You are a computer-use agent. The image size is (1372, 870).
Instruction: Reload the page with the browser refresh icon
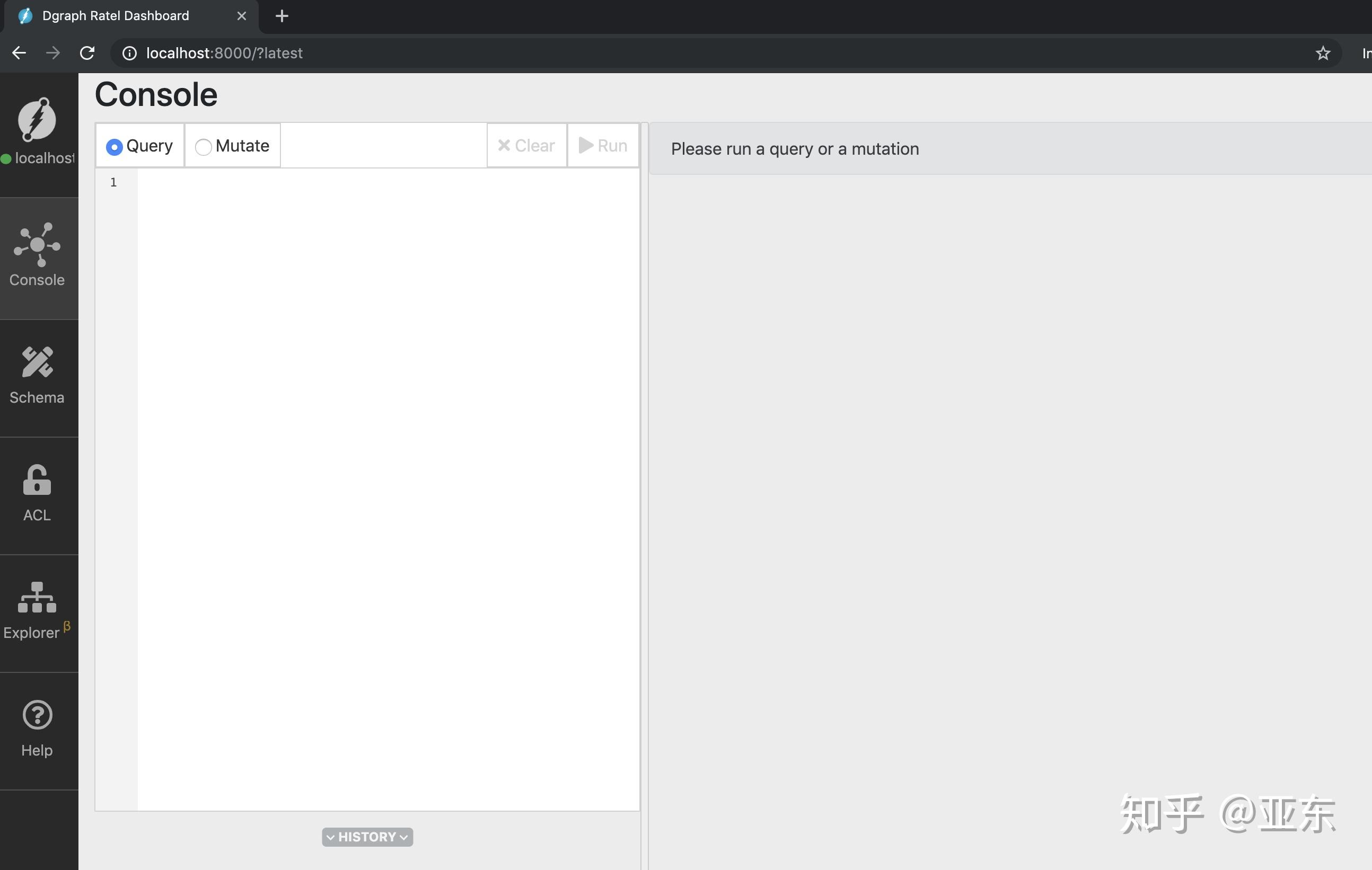pos(87,53)
